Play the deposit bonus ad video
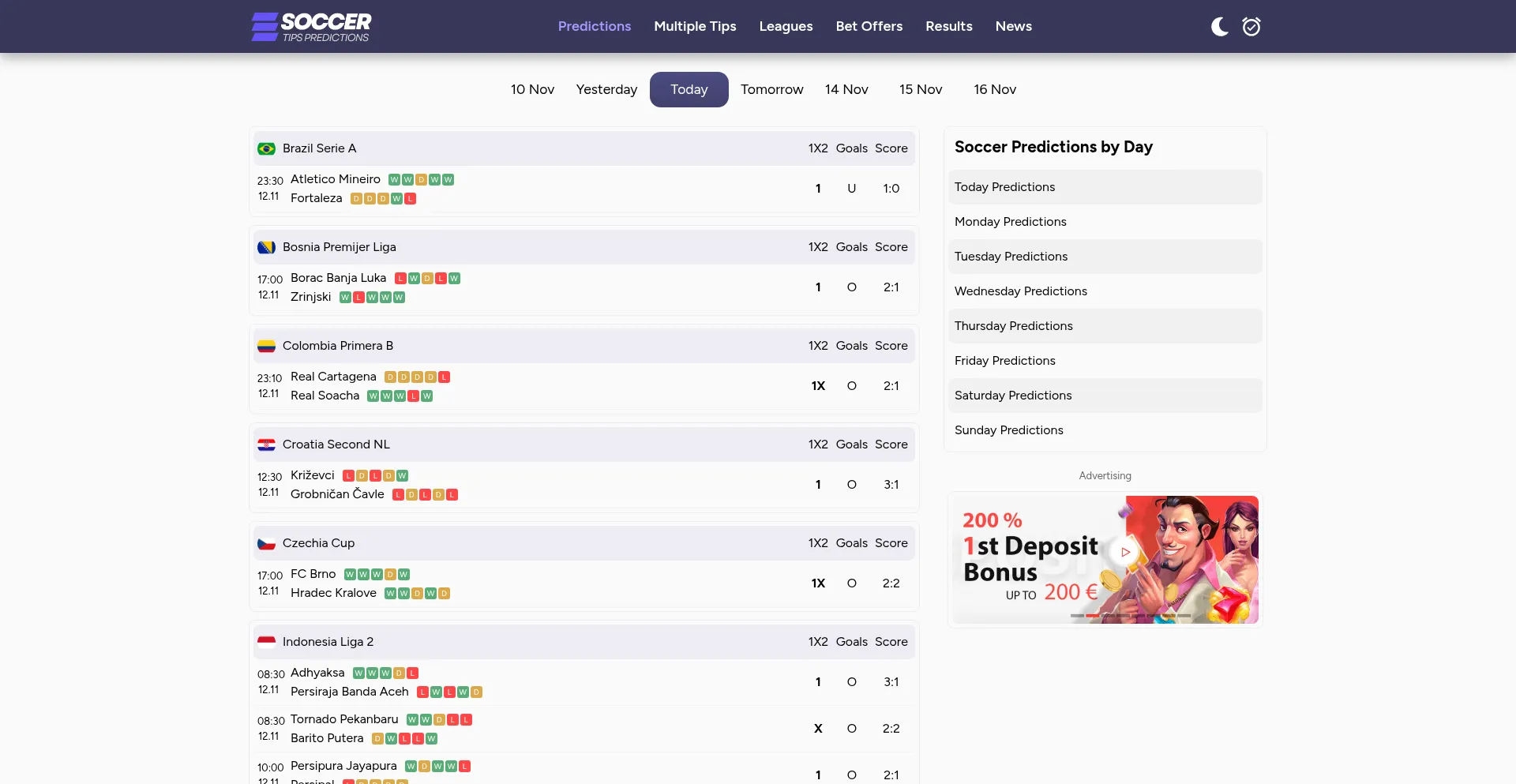1516x784 pixels. pos(1125,552)
